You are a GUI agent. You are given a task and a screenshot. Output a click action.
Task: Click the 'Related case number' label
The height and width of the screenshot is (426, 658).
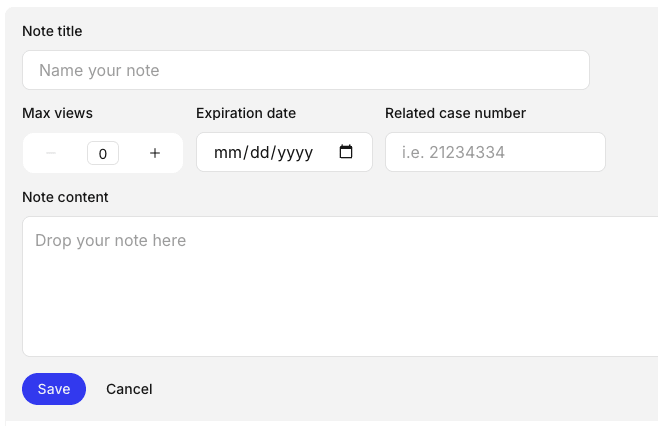tap(455, 113)
